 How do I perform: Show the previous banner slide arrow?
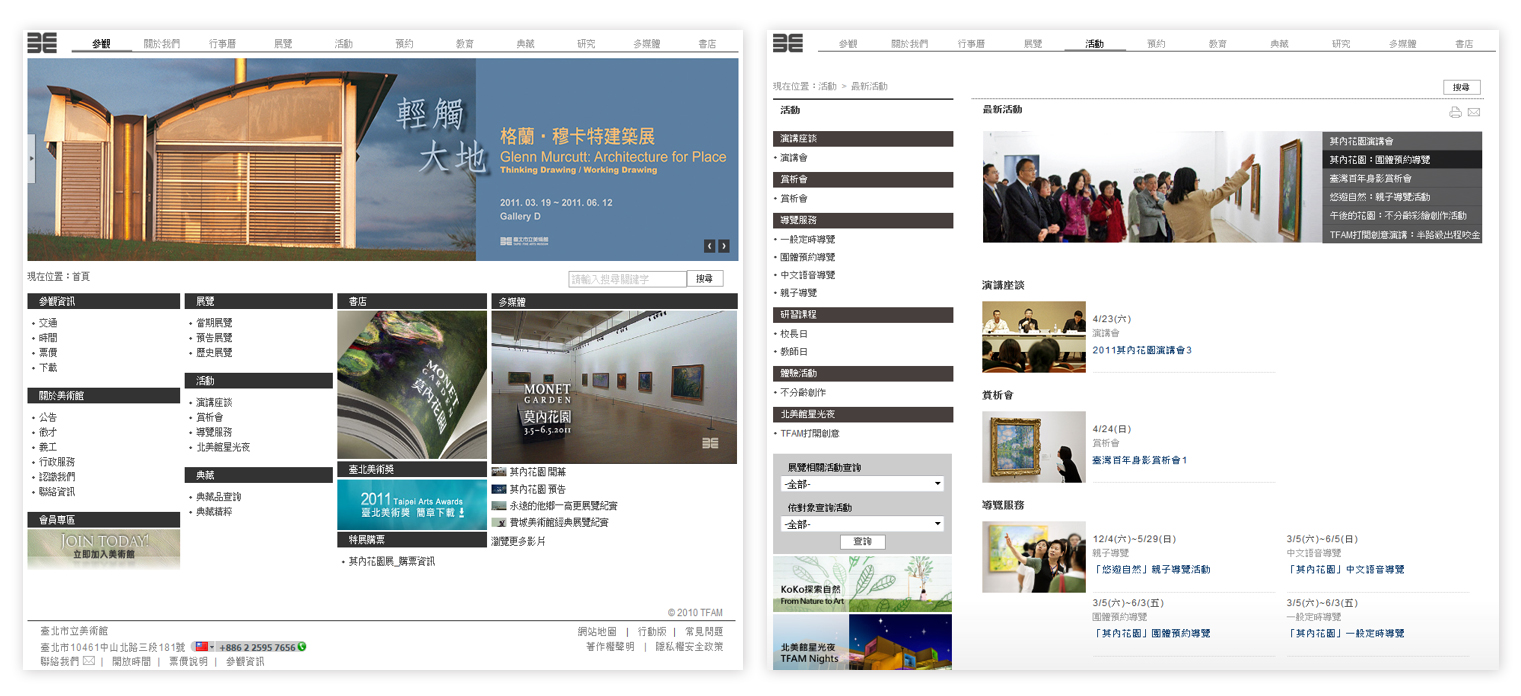710,246
